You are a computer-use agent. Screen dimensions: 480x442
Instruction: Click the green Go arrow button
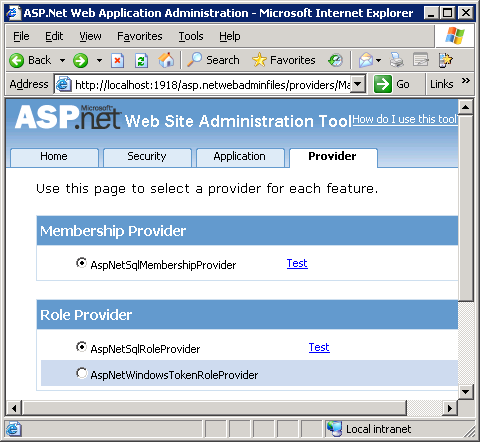382,84
